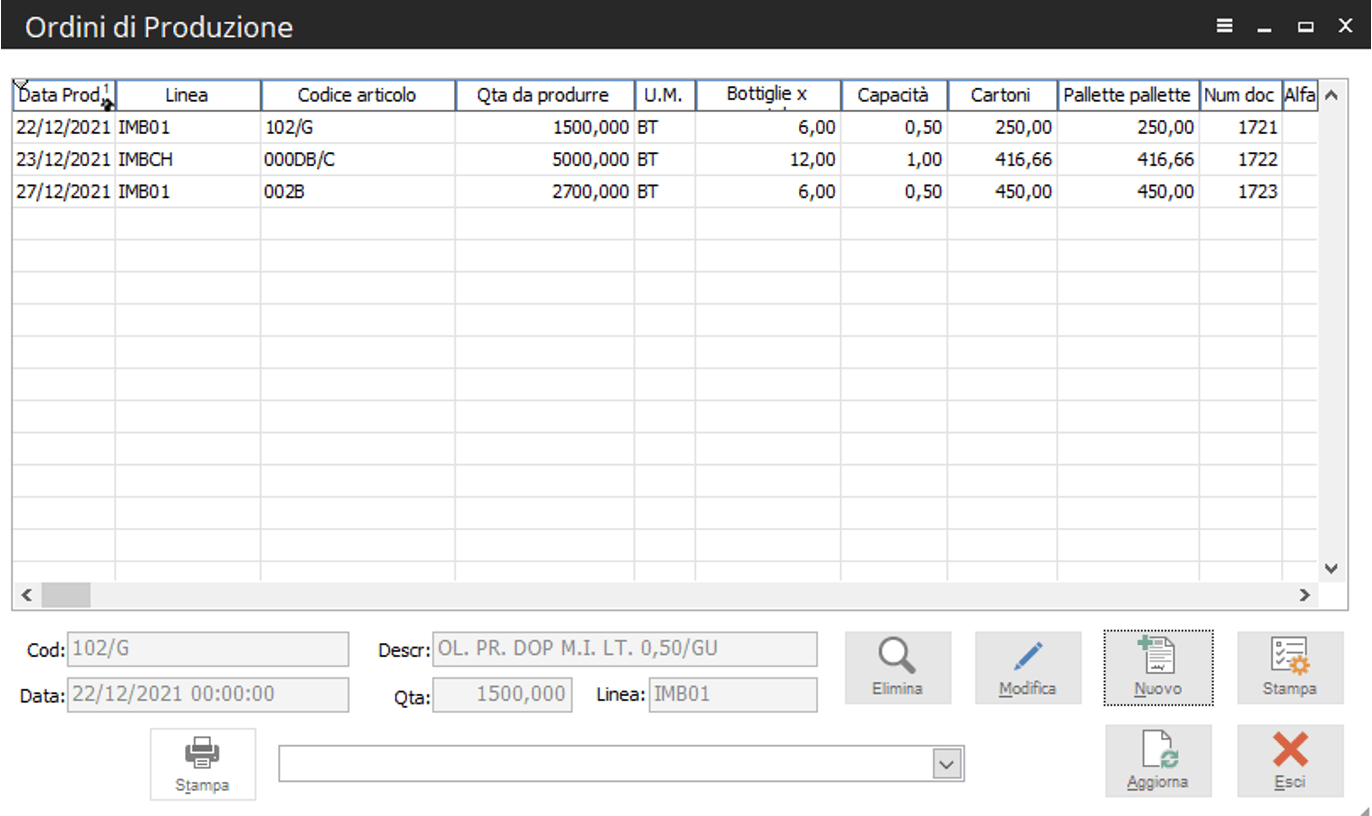Click the left arrow of the horizontal scrollbar
The image size is (1372, 816).
(26, 595)
